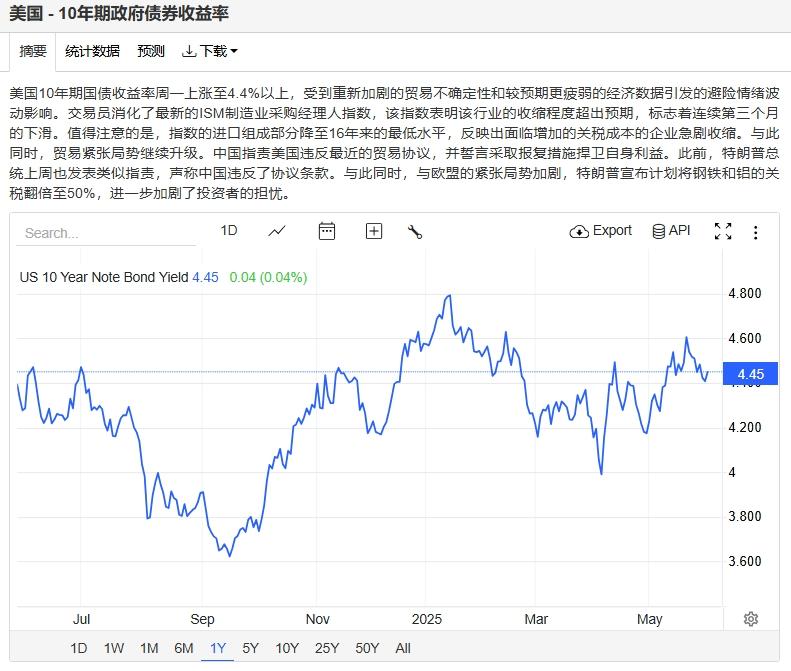This screenshot has height=671, width=791.
Task: Click the US 10 Year Note Bond Yield label
Action: click(103, 277)
